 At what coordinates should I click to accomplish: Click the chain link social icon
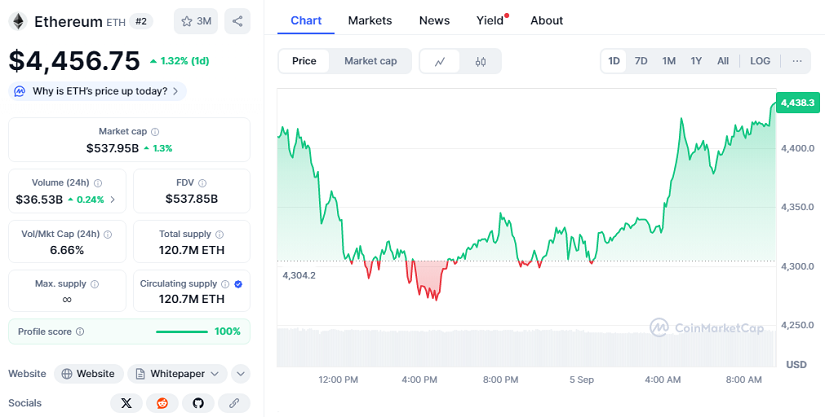tap(234, 403)
